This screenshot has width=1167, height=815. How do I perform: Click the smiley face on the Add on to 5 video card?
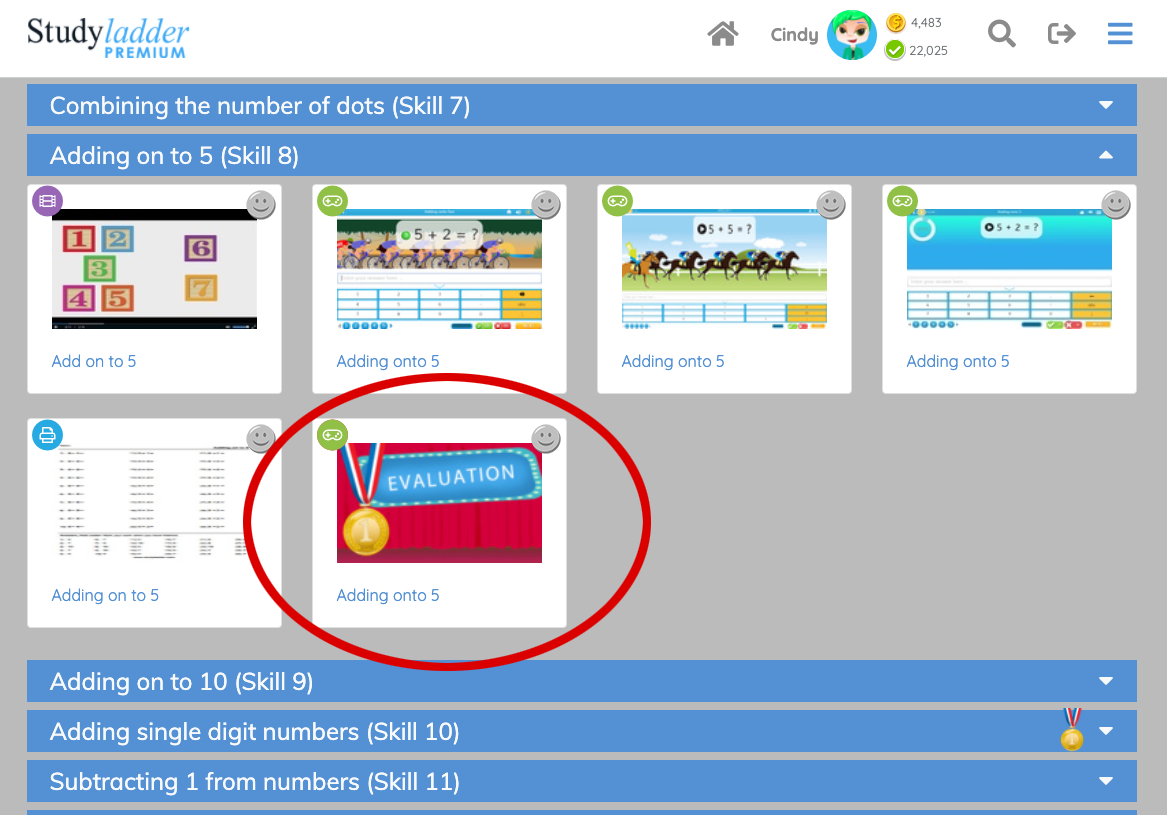pyautogui.click(x=260, y=204)
